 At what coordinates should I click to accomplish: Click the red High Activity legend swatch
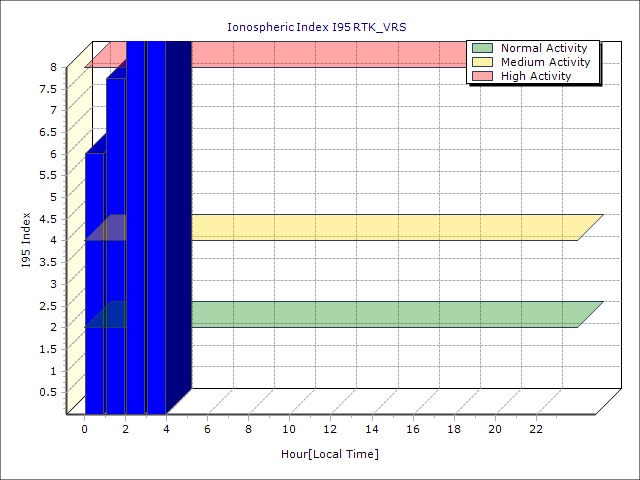tap(482, 76)
